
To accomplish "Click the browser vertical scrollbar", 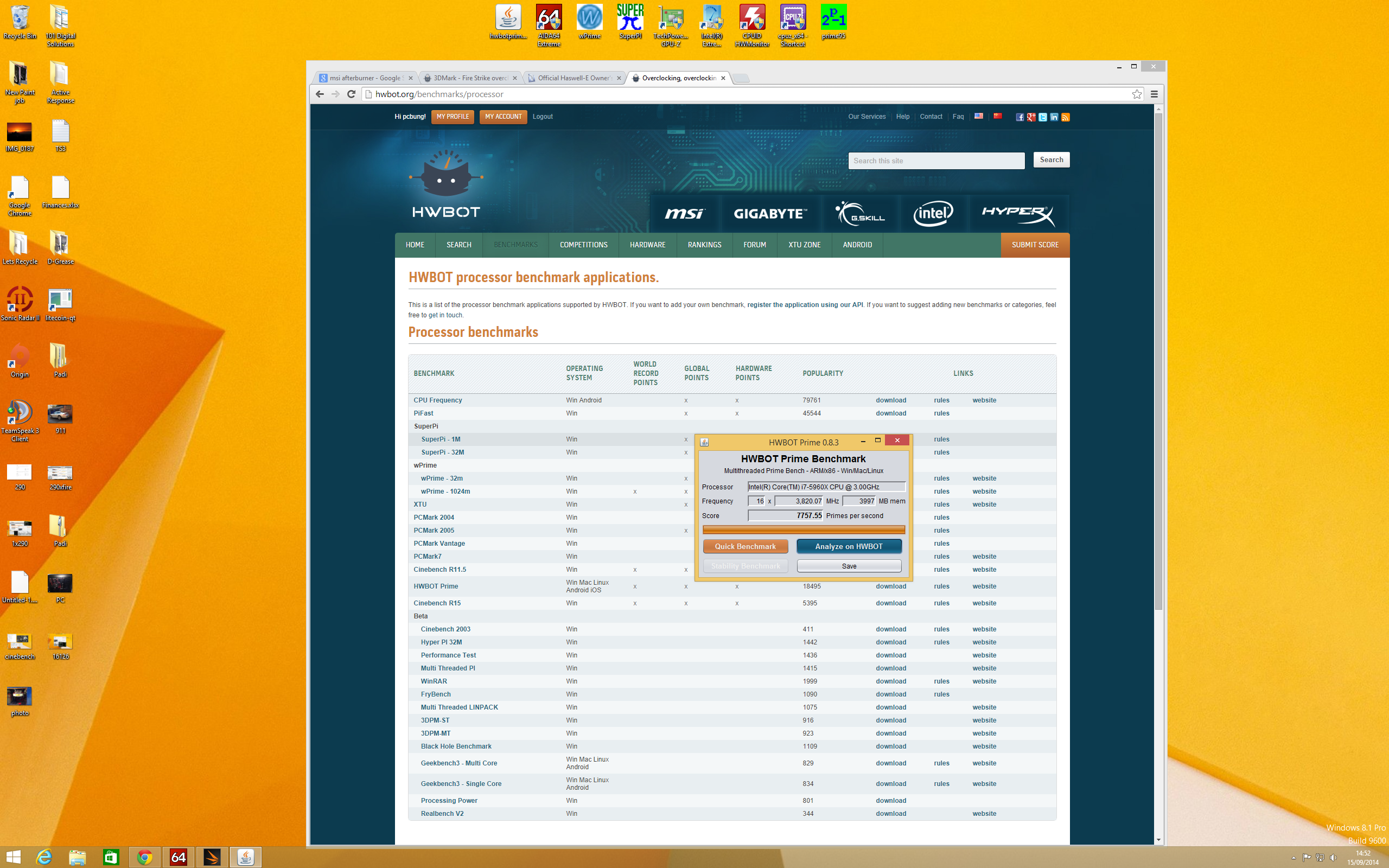I will point(1158,361).
